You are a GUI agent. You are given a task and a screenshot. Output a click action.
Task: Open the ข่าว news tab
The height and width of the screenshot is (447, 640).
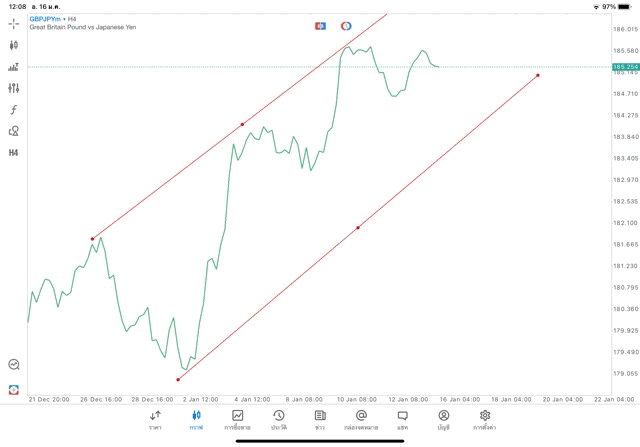(x=319, y=419)
